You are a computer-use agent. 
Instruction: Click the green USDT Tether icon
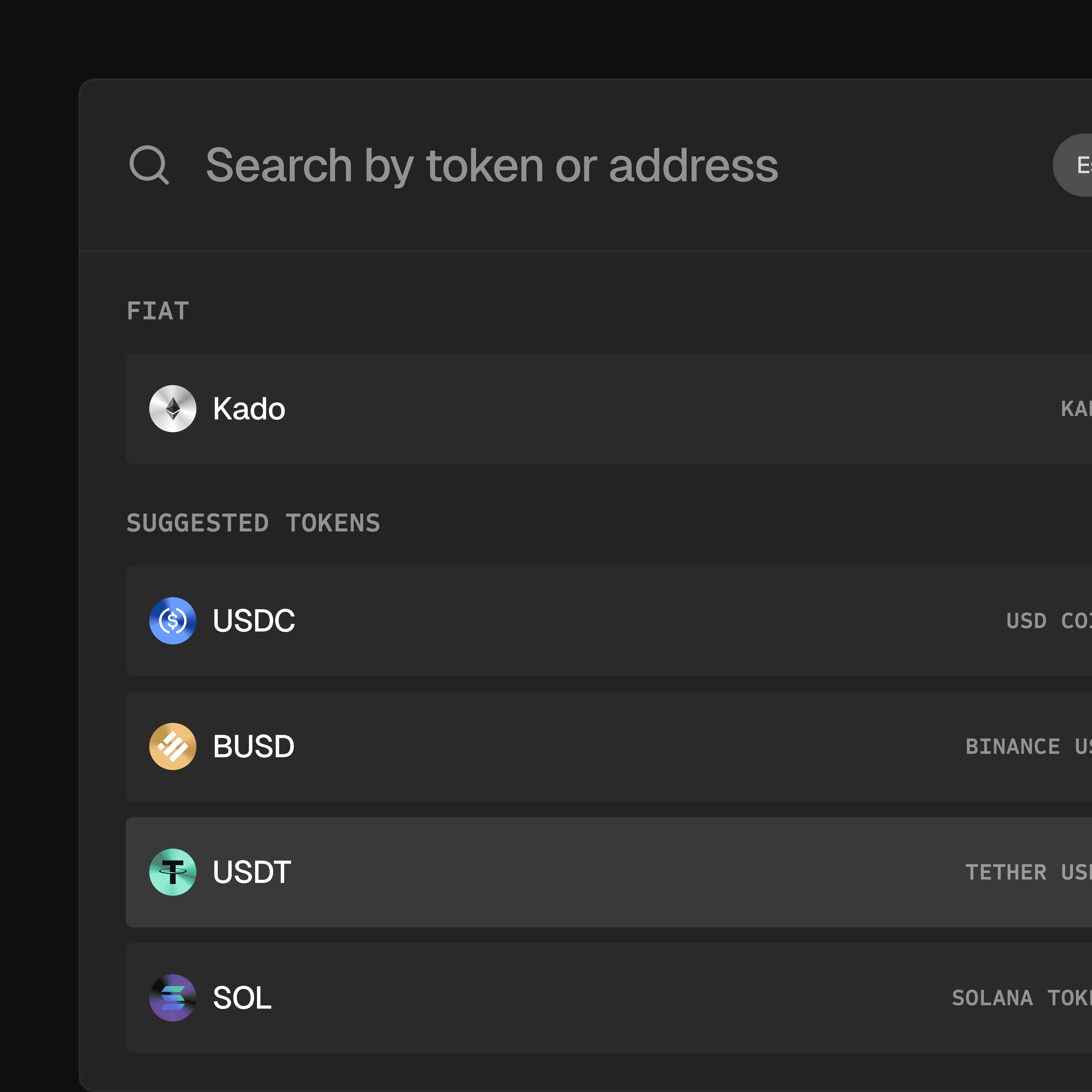173,872
